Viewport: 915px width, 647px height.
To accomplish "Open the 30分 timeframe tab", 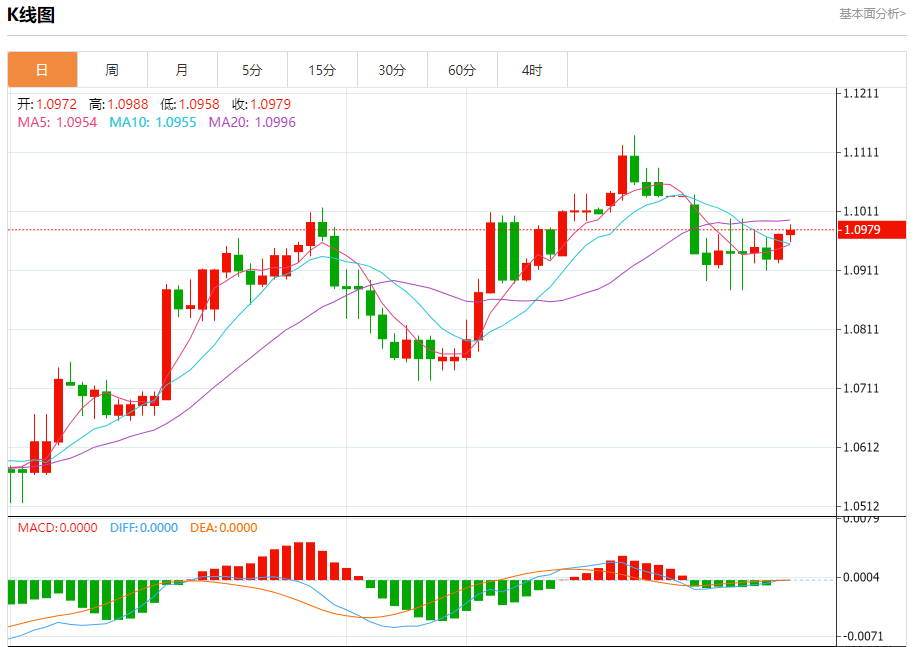I will [x=393, y=69].
